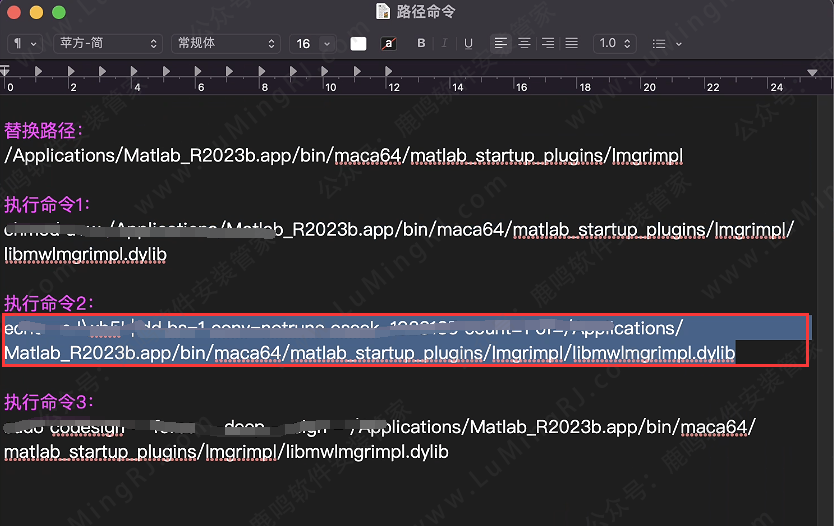This screenshot has width=834, height=526.
Task: Open the list bullets and numbering menu
Action: click(667, 43)
